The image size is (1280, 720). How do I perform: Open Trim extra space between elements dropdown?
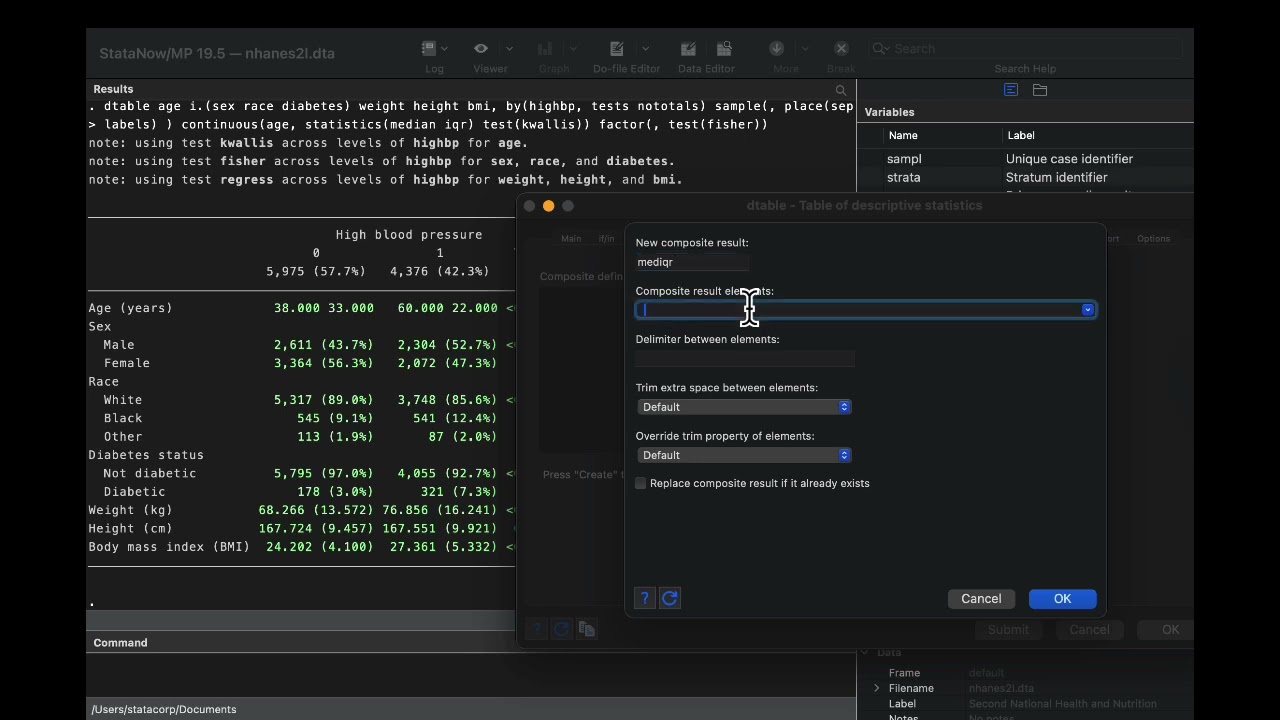(x=744, y=407)
